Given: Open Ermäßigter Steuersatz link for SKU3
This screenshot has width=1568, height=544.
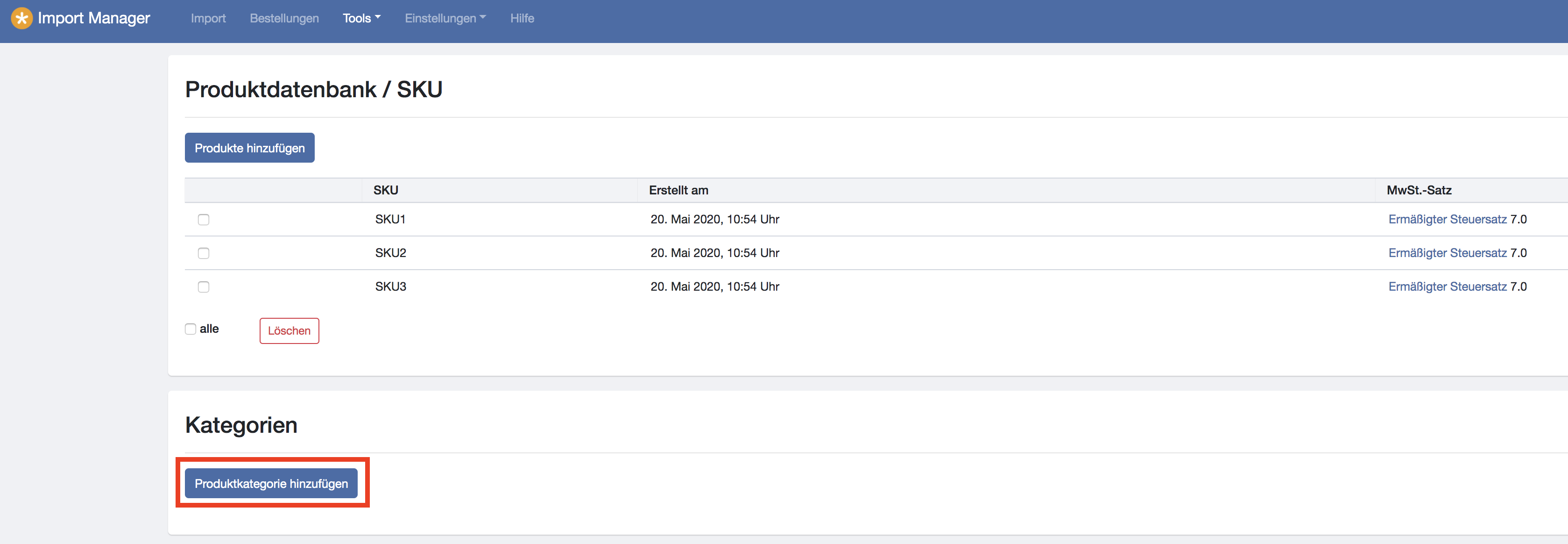Looking at the screenshot, I should coord(1447,287).
